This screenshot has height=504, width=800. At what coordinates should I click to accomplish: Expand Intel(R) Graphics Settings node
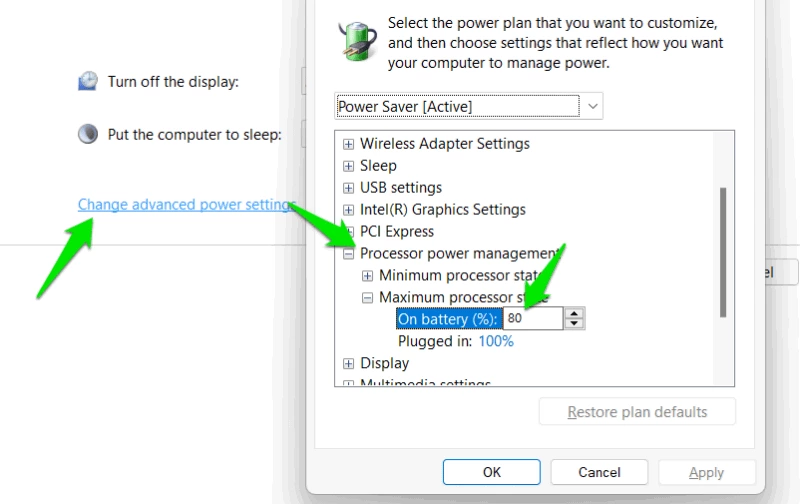[x=348, y=210]
